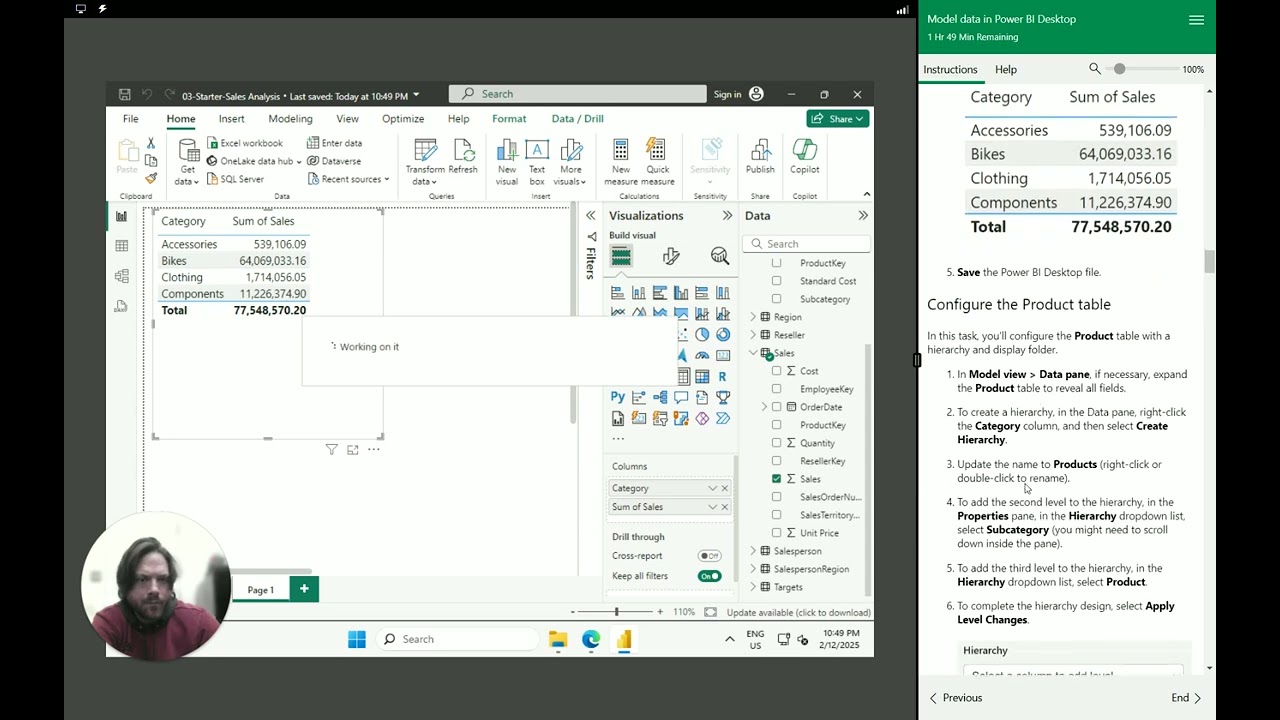
Task: Adjust the lab instructions zoom slider
Action: click(x=1119, y=69)
